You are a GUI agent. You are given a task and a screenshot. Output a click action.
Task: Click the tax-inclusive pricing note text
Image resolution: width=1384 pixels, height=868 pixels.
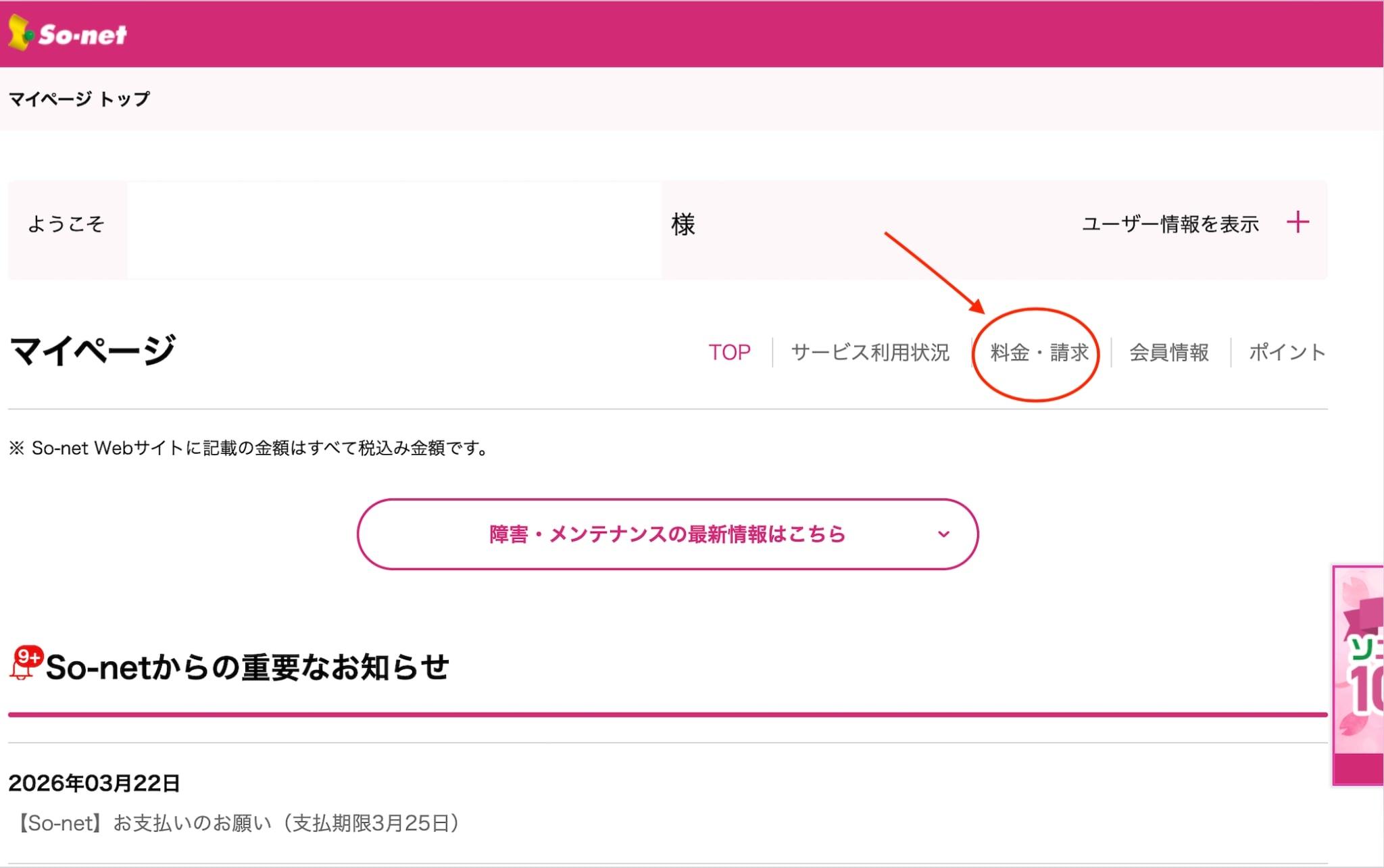point(249,448)
